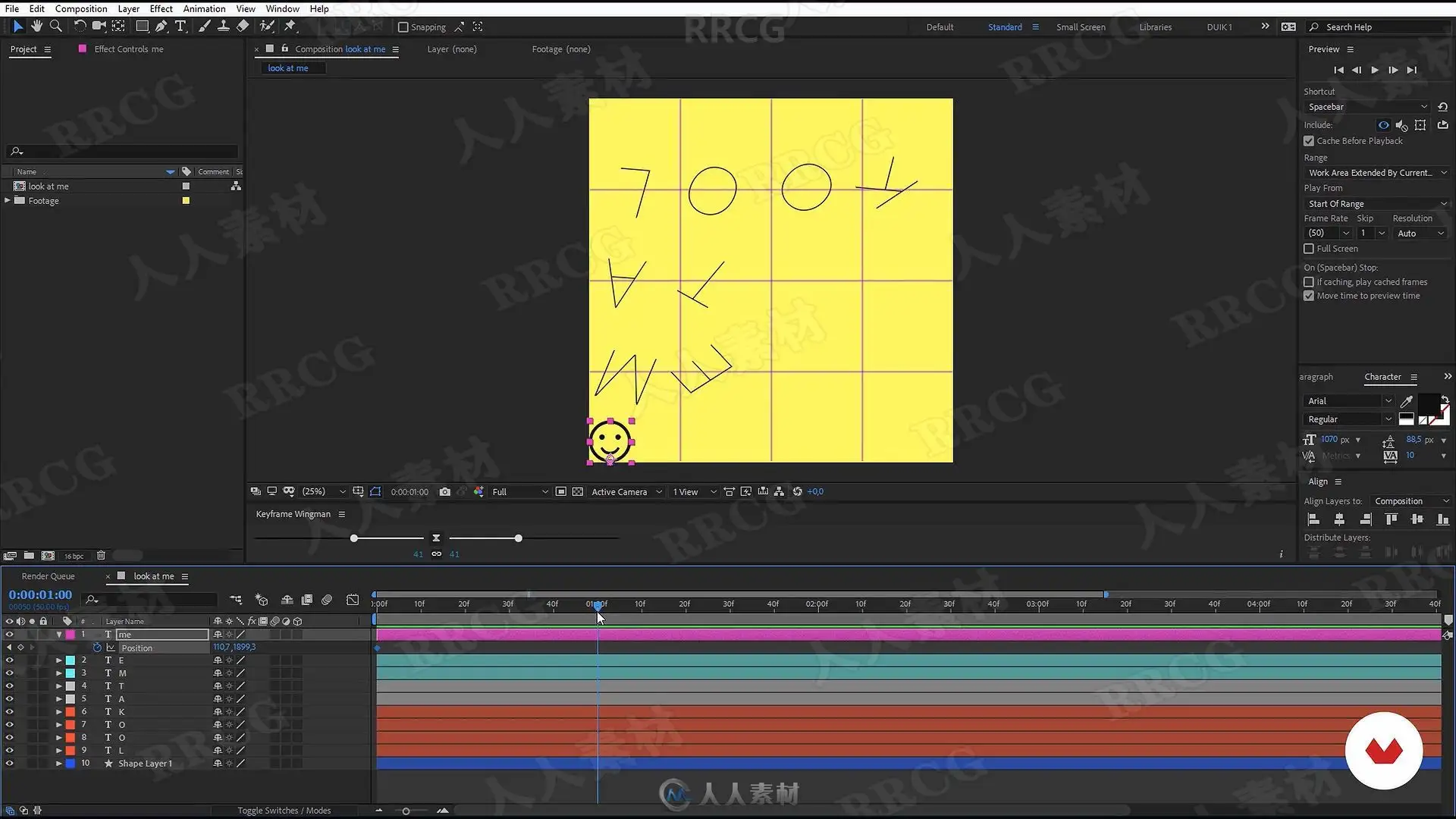Click the Keyframe Wingman left slider handle
The height and width of the screenshot is (819, 1456).
[x=353, y=538]
